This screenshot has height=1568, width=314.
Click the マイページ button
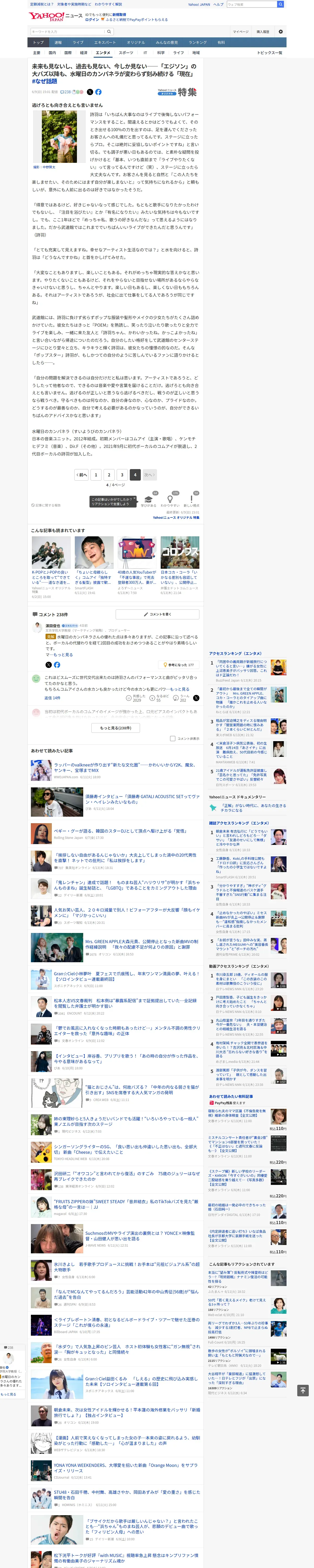(x=240, y=32)
